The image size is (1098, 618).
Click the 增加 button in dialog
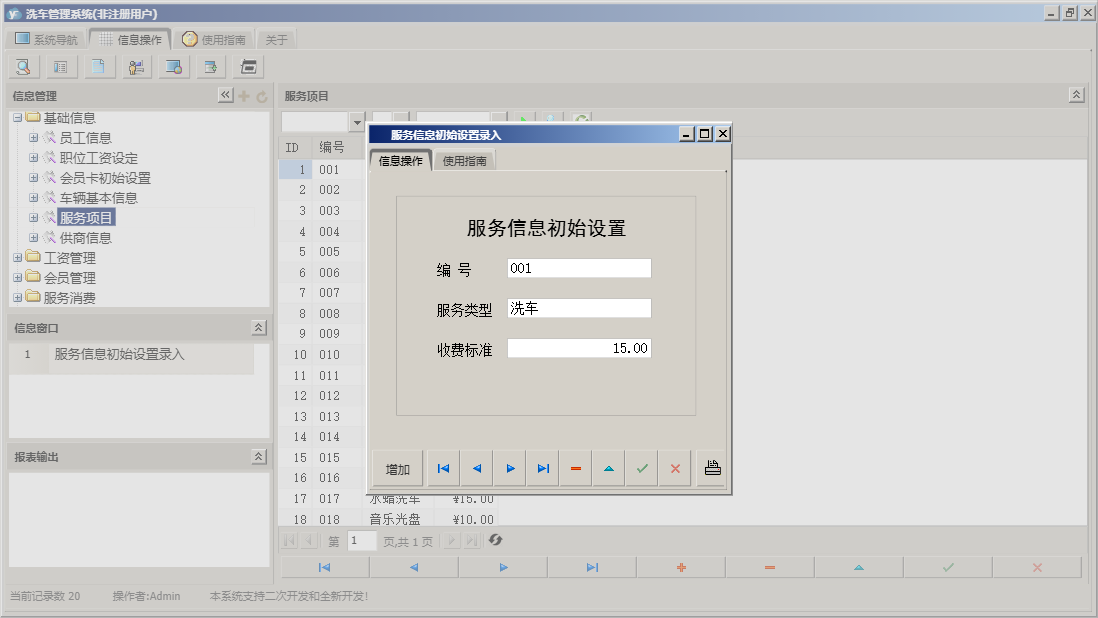[x=397, y=469]
